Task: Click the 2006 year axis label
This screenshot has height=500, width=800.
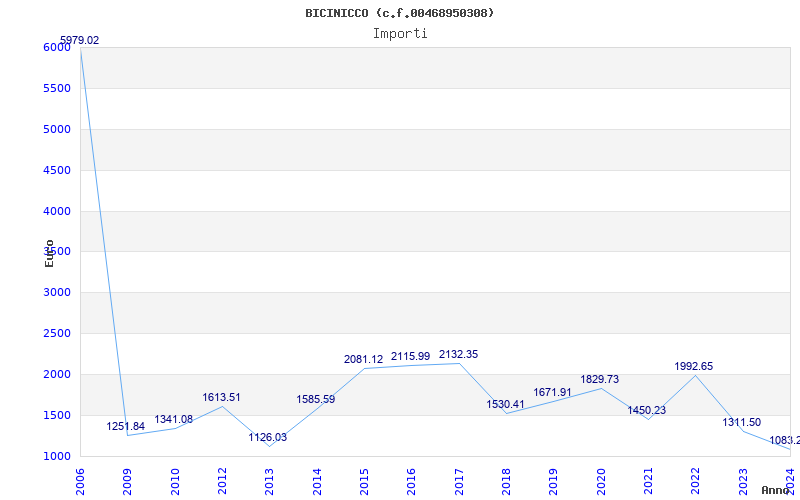Action: pos(81,479)
